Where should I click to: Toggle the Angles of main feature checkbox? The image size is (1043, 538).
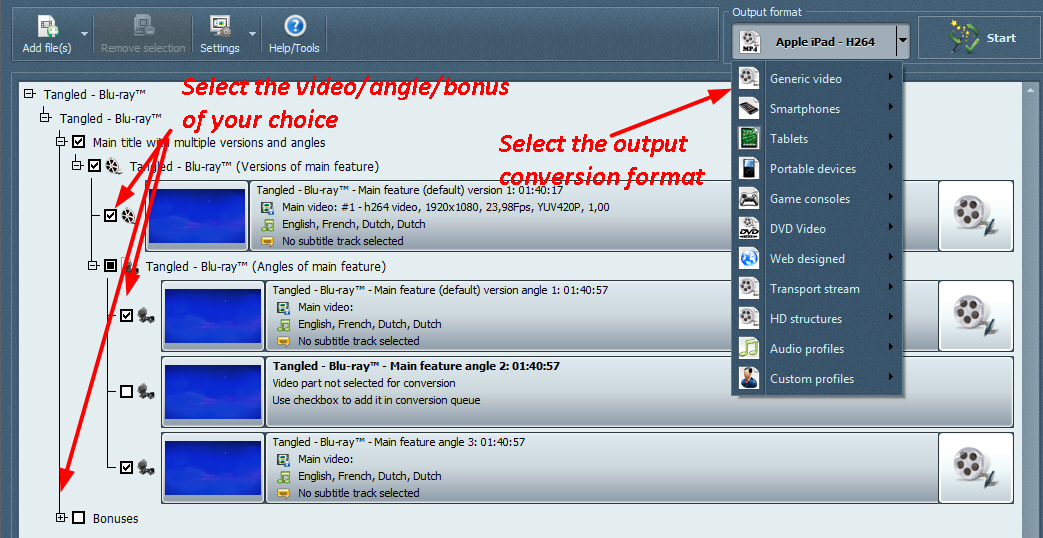pyautogui.click(x=110, y=266)
